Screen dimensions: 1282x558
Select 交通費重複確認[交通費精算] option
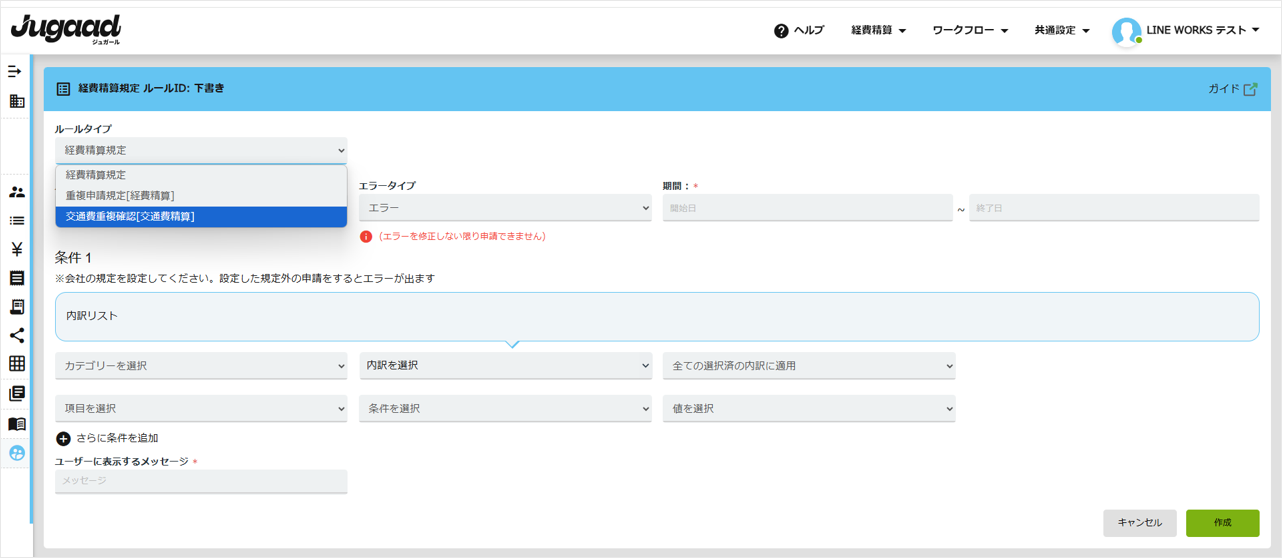[x=200, y=216]
